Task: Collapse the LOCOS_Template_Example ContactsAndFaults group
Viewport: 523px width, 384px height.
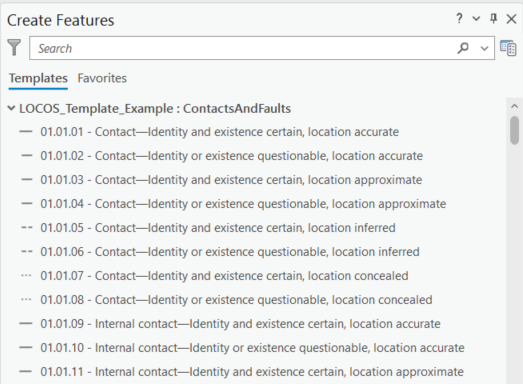Action: [11, 108]
